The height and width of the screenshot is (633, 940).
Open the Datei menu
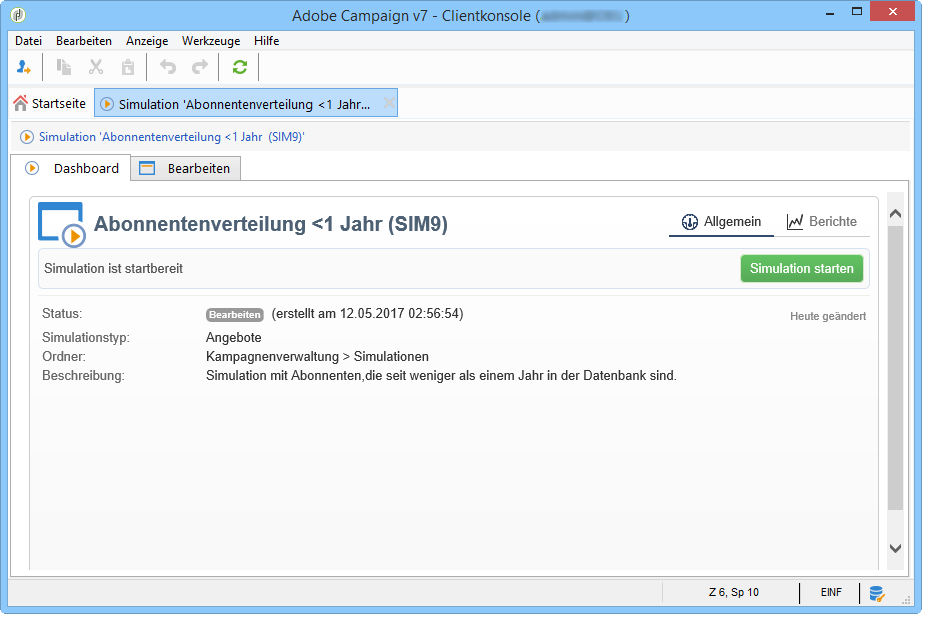(28, 41)
